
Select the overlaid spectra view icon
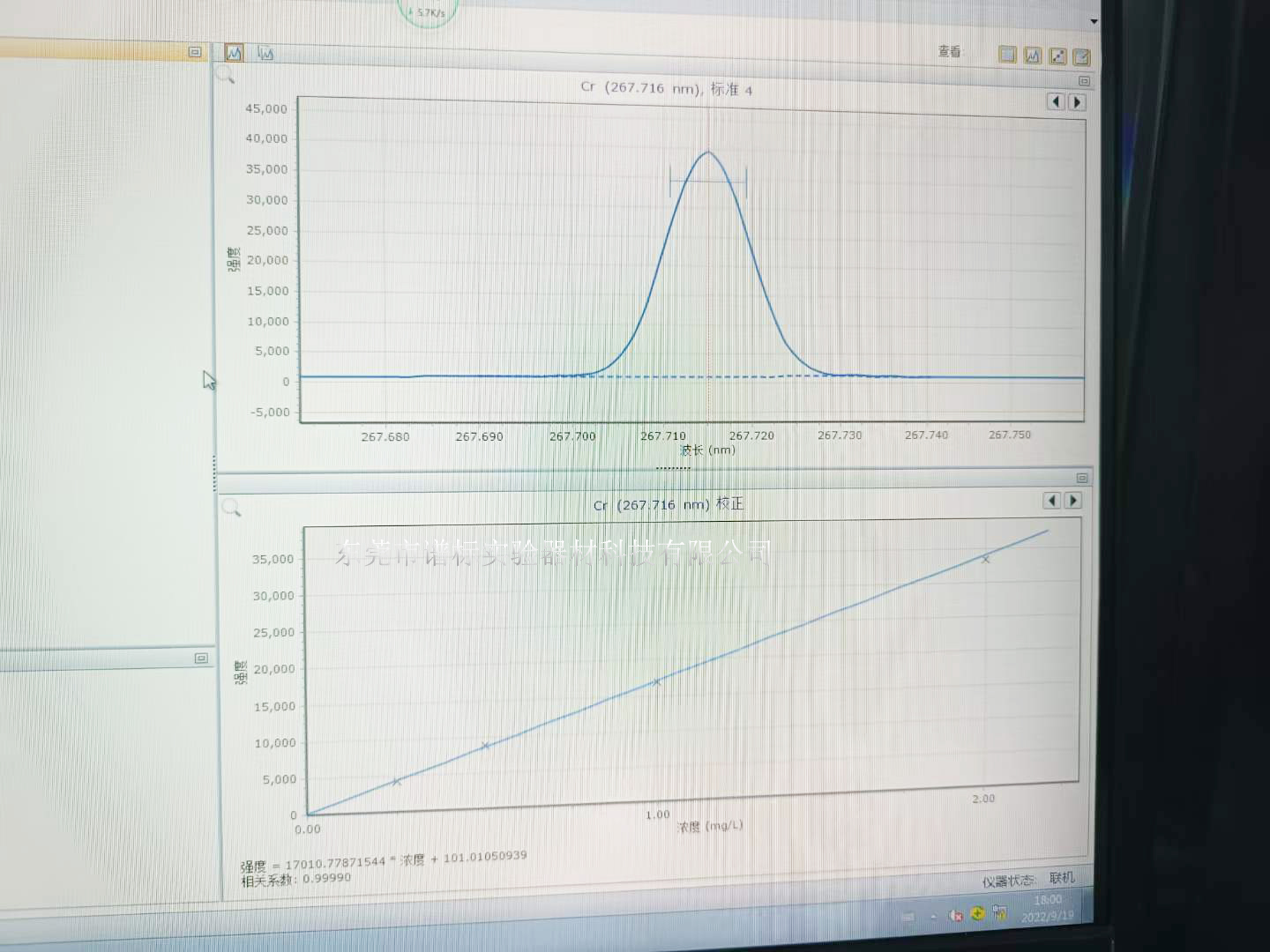pyautogui.click(x=265, y=54)
